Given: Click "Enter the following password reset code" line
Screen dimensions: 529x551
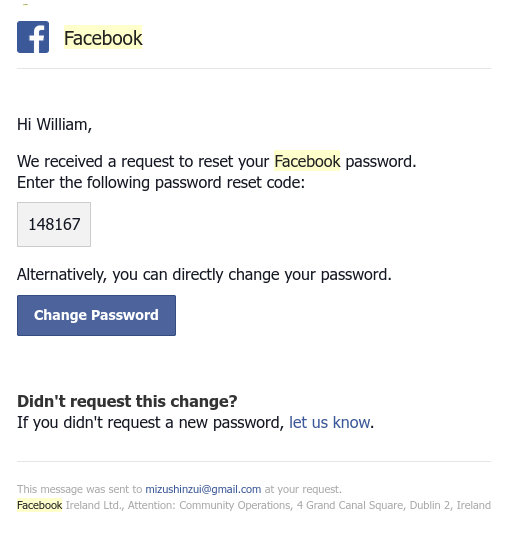Looking at the screenshot, I should (161, 183).
